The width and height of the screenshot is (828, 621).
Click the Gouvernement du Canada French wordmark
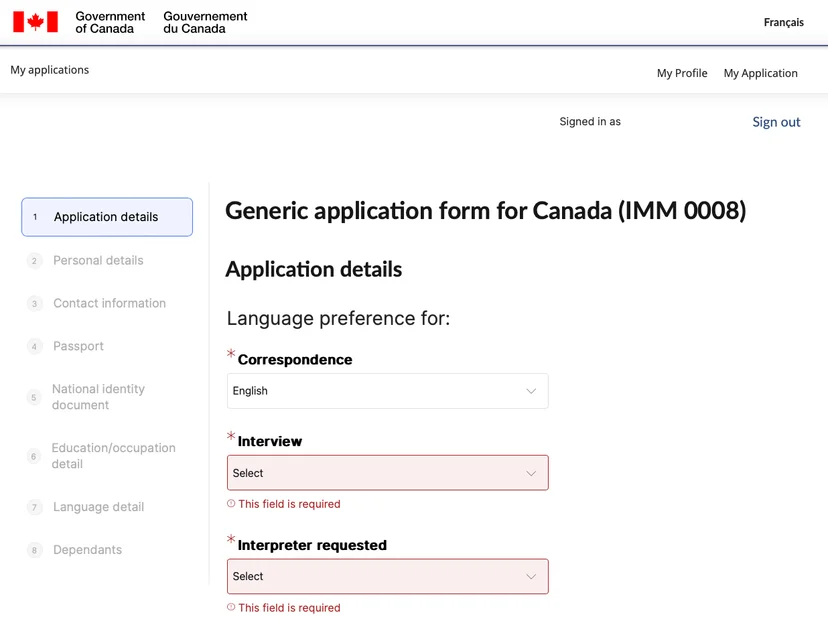pyautogui.click(x=205, y=23)
